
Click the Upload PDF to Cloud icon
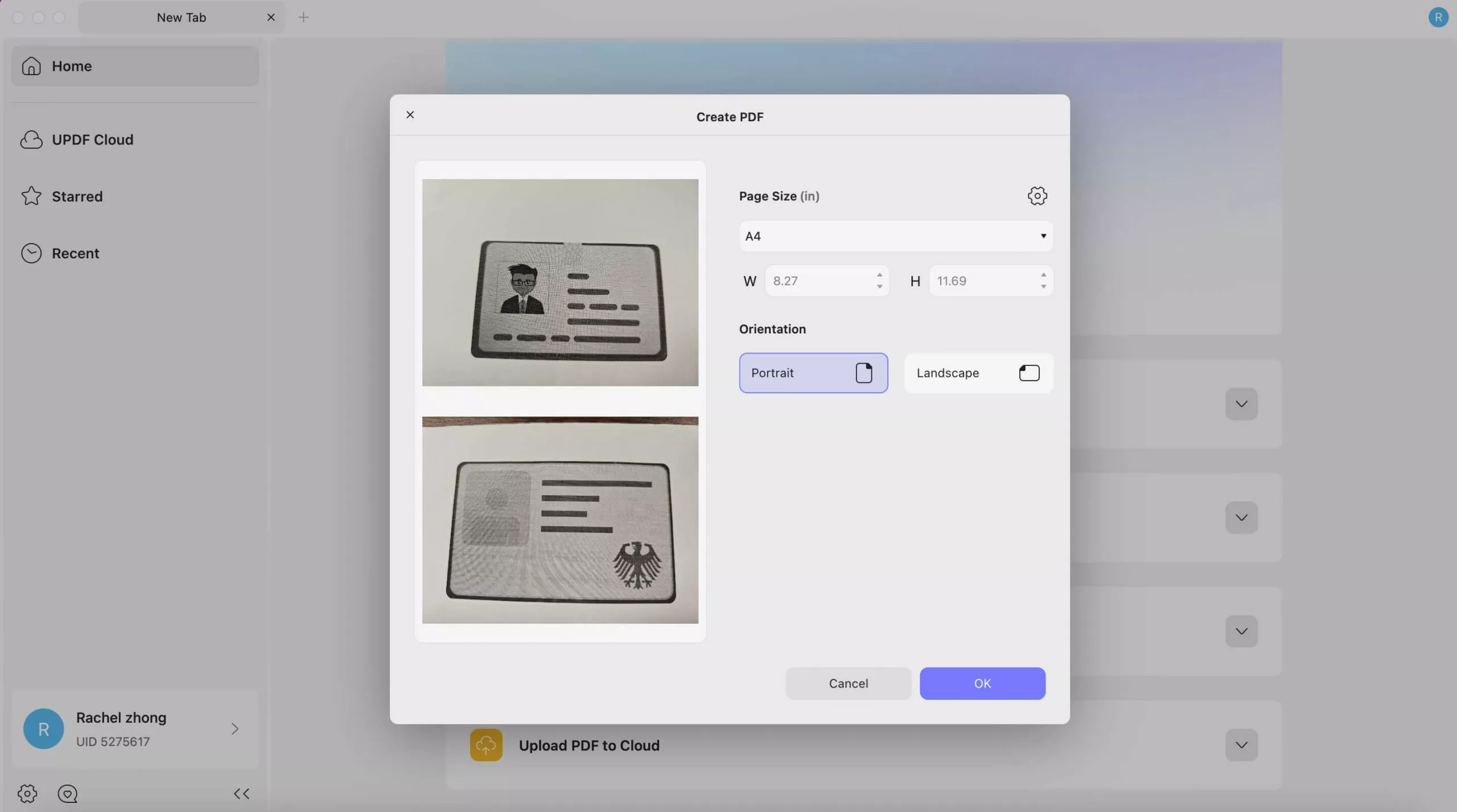pyautogui.click(x=484, y=744)
